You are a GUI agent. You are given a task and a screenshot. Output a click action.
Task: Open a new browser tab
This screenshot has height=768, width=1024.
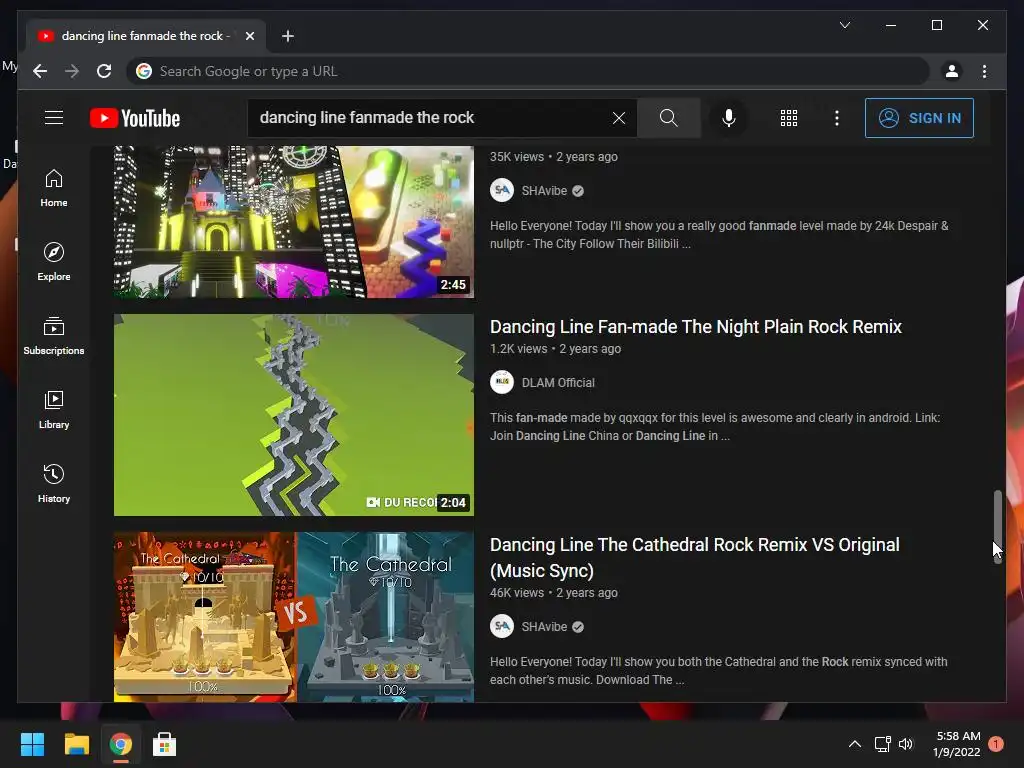288,36
